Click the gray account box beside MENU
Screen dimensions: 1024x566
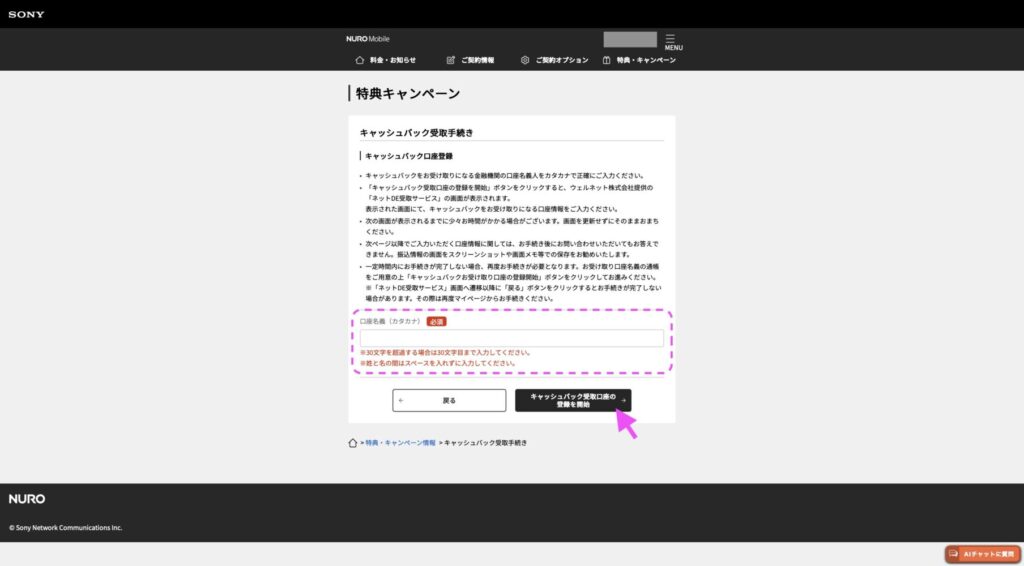[630, 39]
